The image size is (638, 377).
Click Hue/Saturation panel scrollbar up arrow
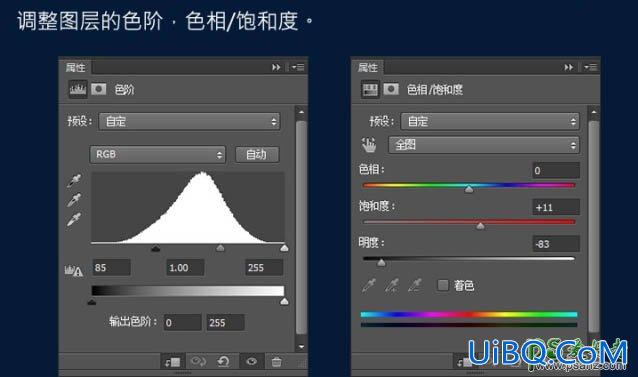click(x=594, y=112)
